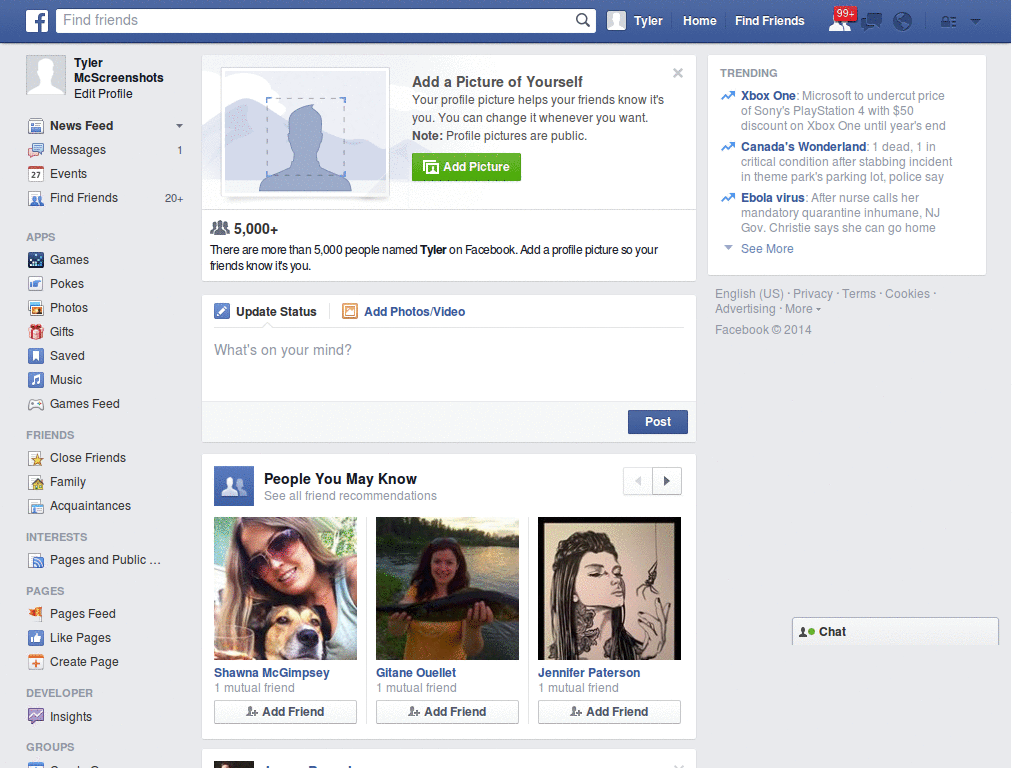The height and width of the screenshot is (768, 1024).
Task: Dismiss the Add a Picture card
Action: 678,73
